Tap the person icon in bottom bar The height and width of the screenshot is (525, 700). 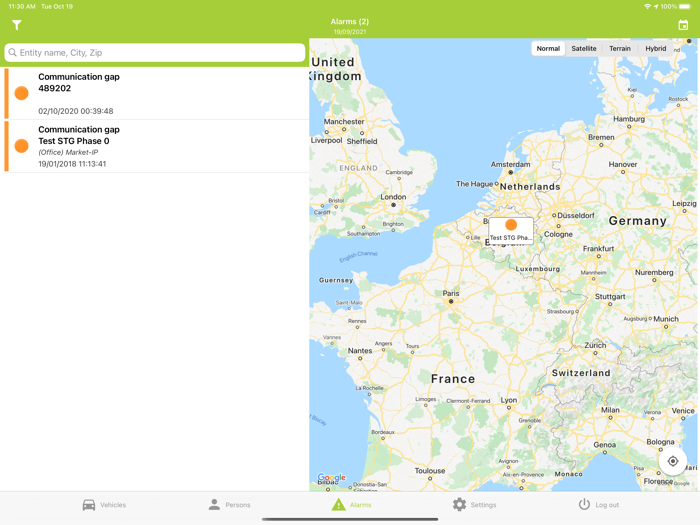coord(214,505)
